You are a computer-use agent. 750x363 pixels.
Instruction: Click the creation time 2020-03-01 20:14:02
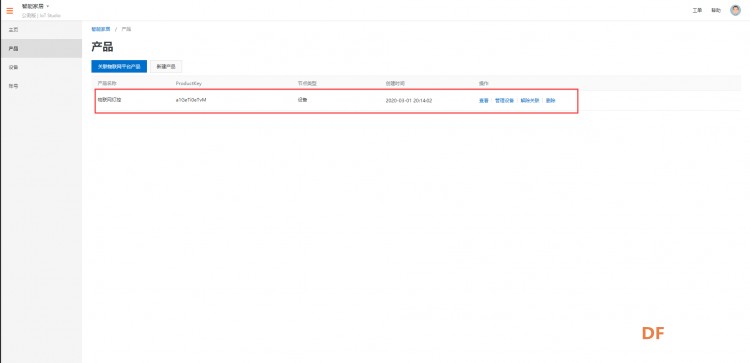click(409, 101)
